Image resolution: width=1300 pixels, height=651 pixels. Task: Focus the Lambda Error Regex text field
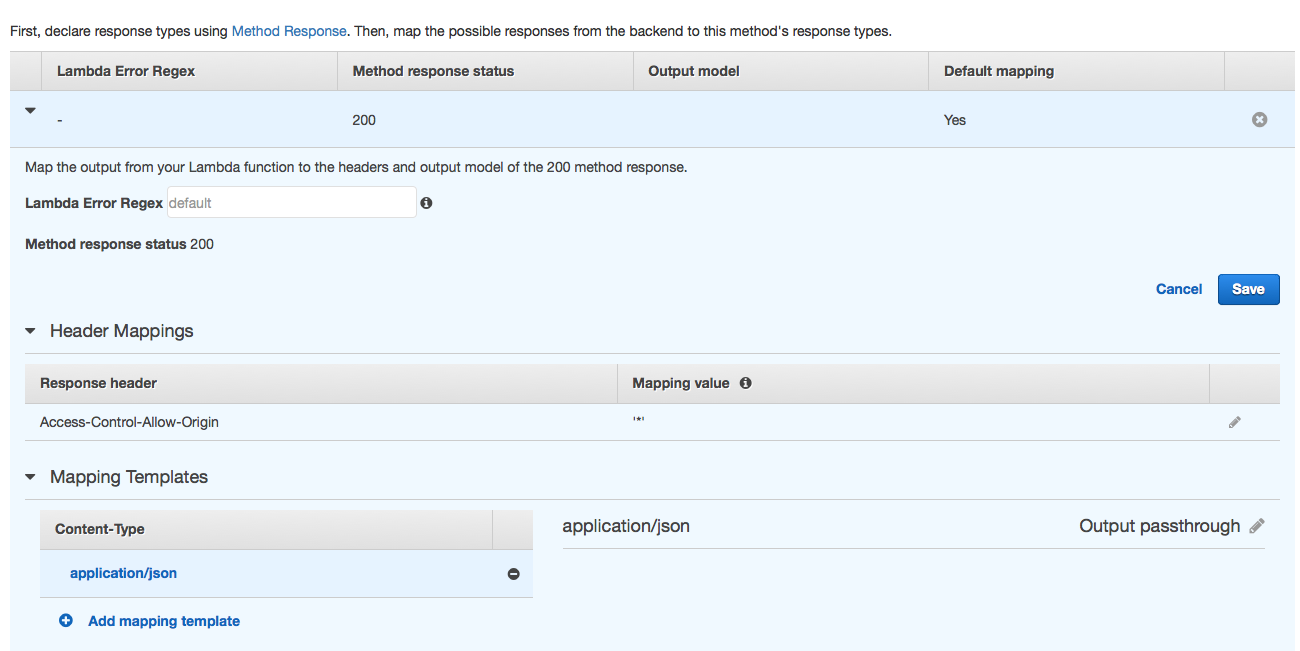pos(291,203)
